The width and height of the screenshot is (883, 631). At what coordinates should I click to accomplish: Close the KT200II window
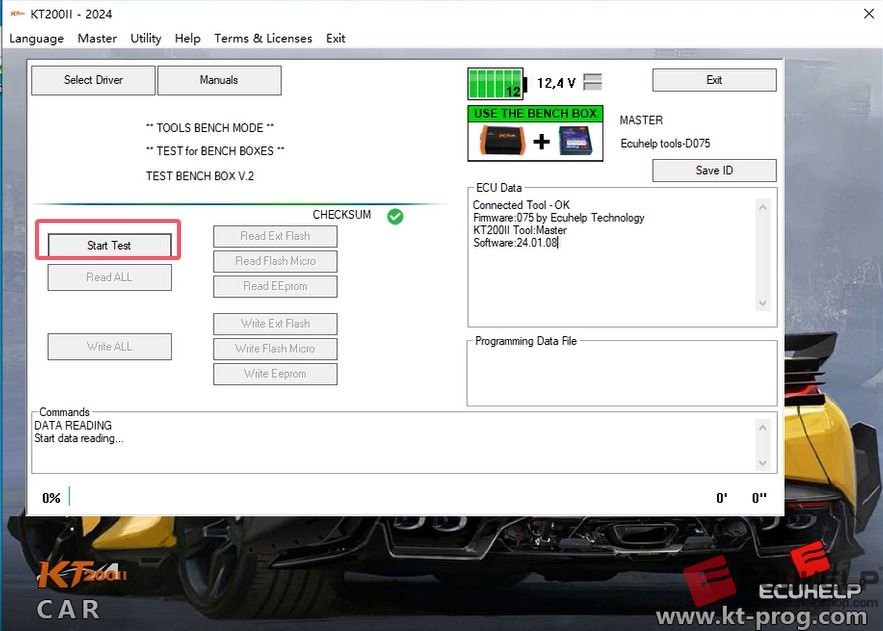pos(869,14)
